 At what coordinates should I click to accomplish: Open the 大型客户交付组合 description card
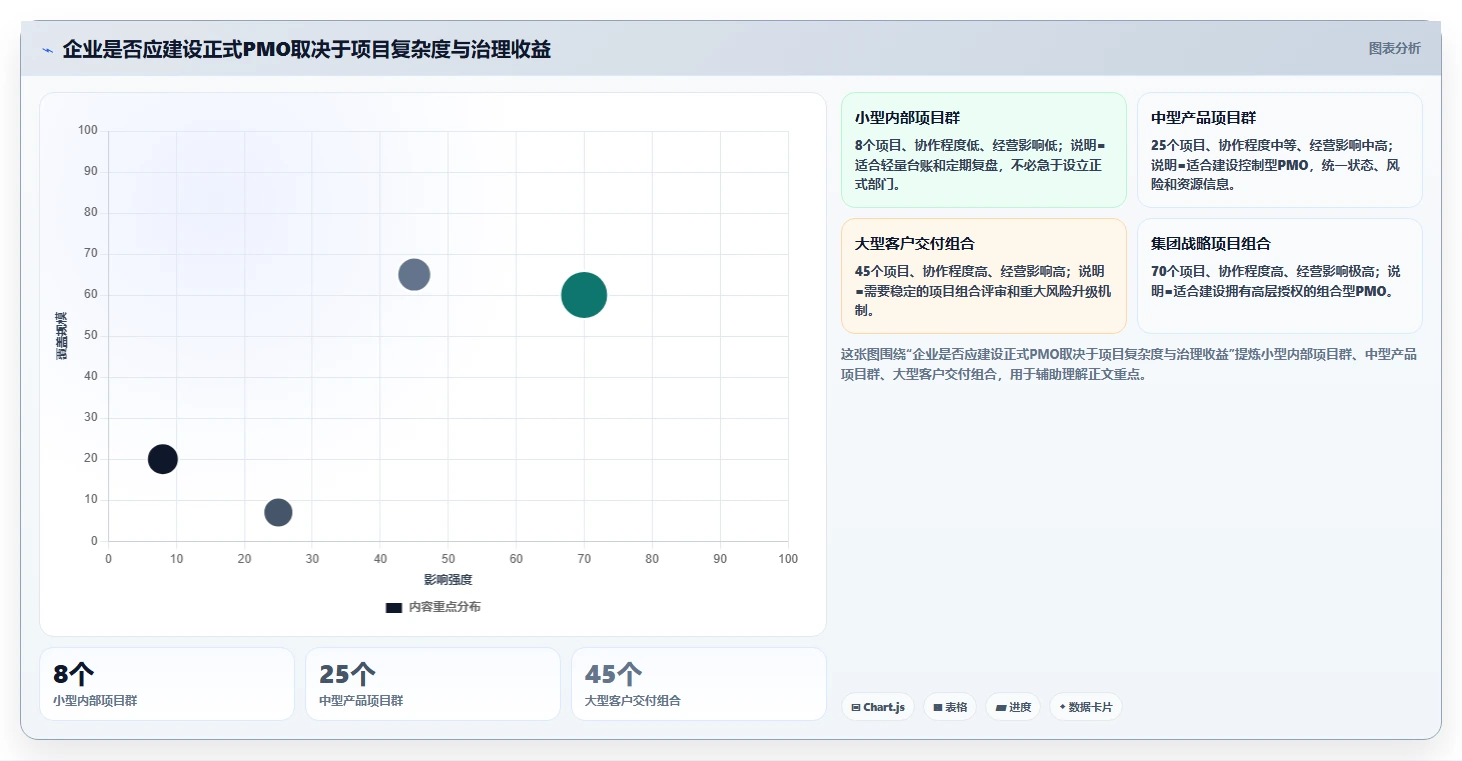[x=984, y=276]
